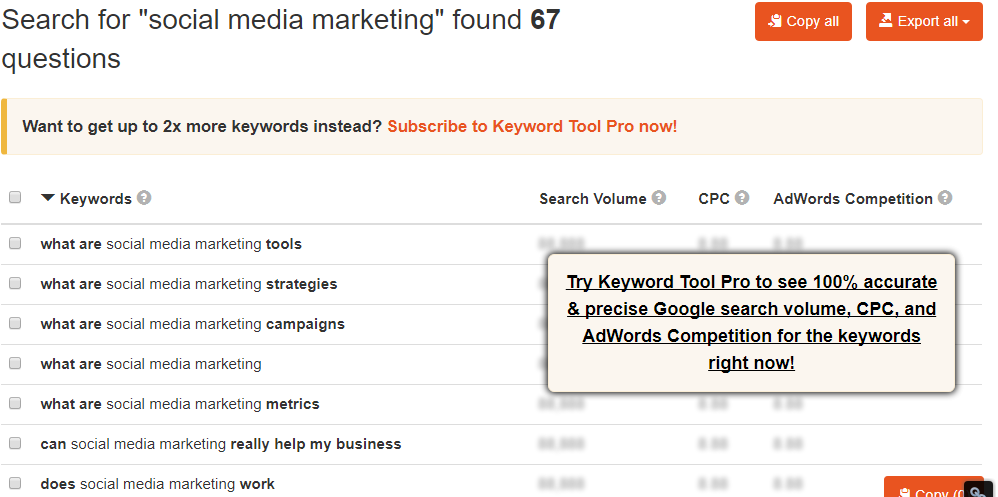Click the clipboard icon on Copy all
Viewport: 998px width, 497px height.
(775, 21)
